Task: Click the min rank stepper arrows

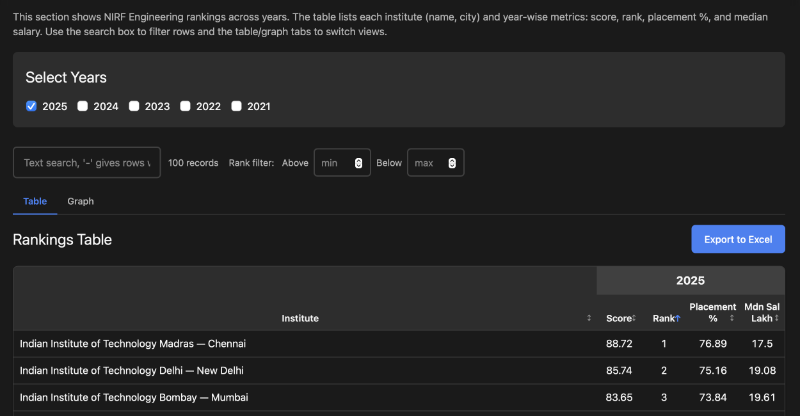Action: [358, 163]
